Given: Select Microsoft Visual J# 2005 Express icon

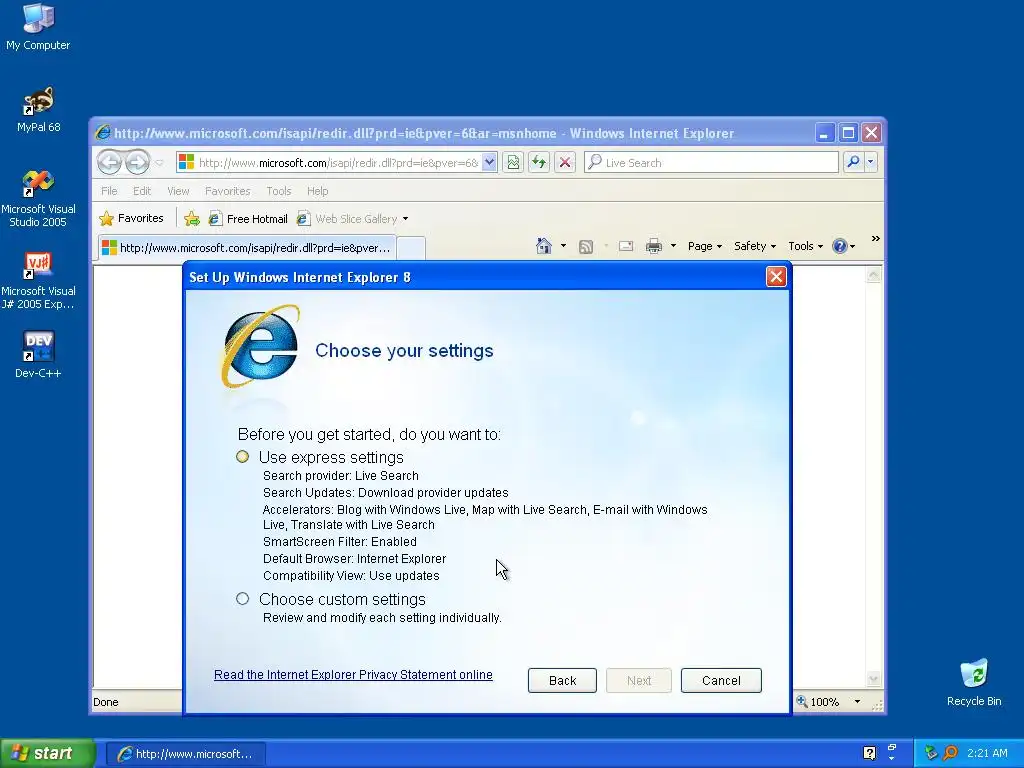Looking at the screenshot, I should (x=38, y=281).
